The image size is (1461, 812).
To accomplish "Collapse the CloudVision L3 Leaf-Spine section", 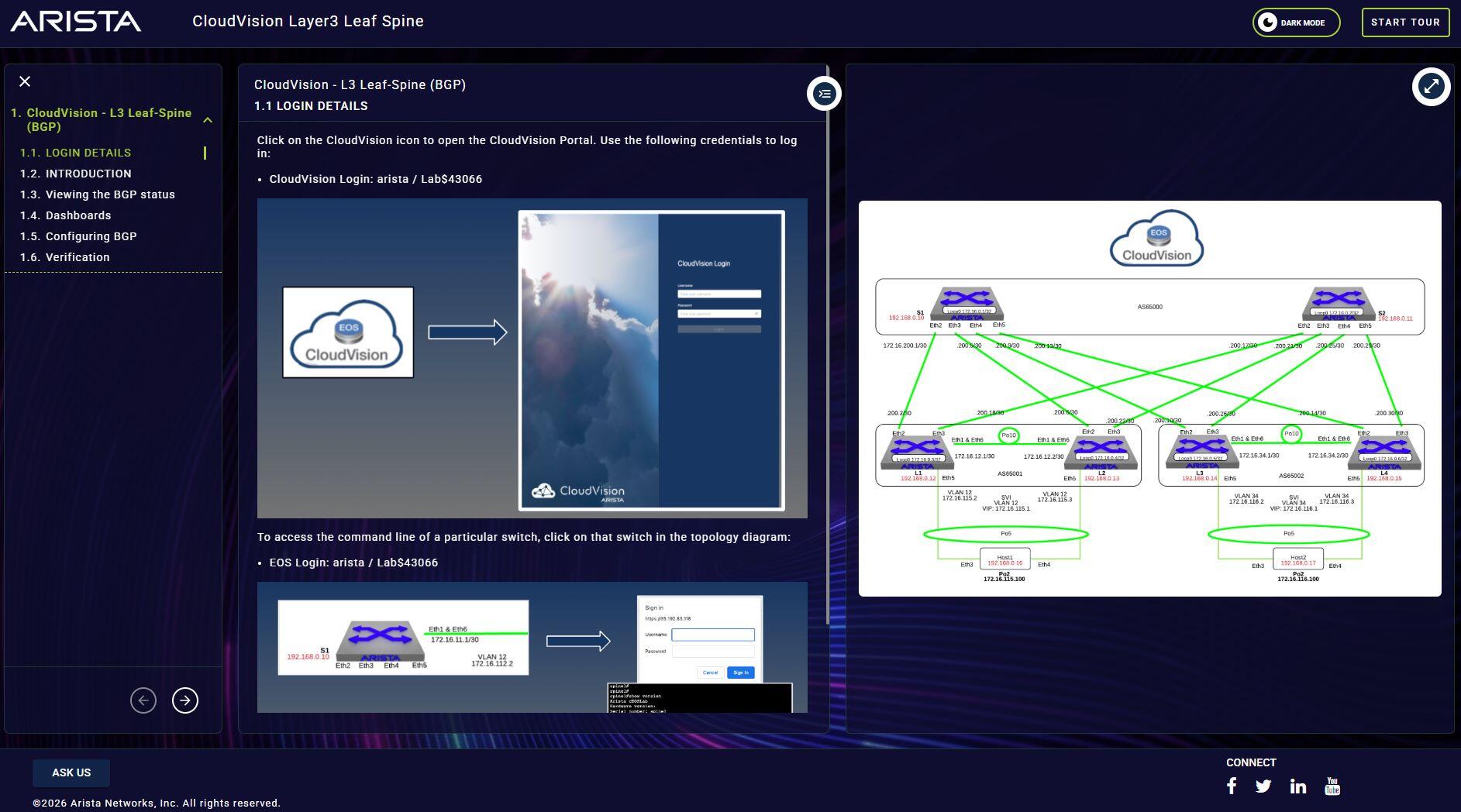I will click(x=207, y=120).
